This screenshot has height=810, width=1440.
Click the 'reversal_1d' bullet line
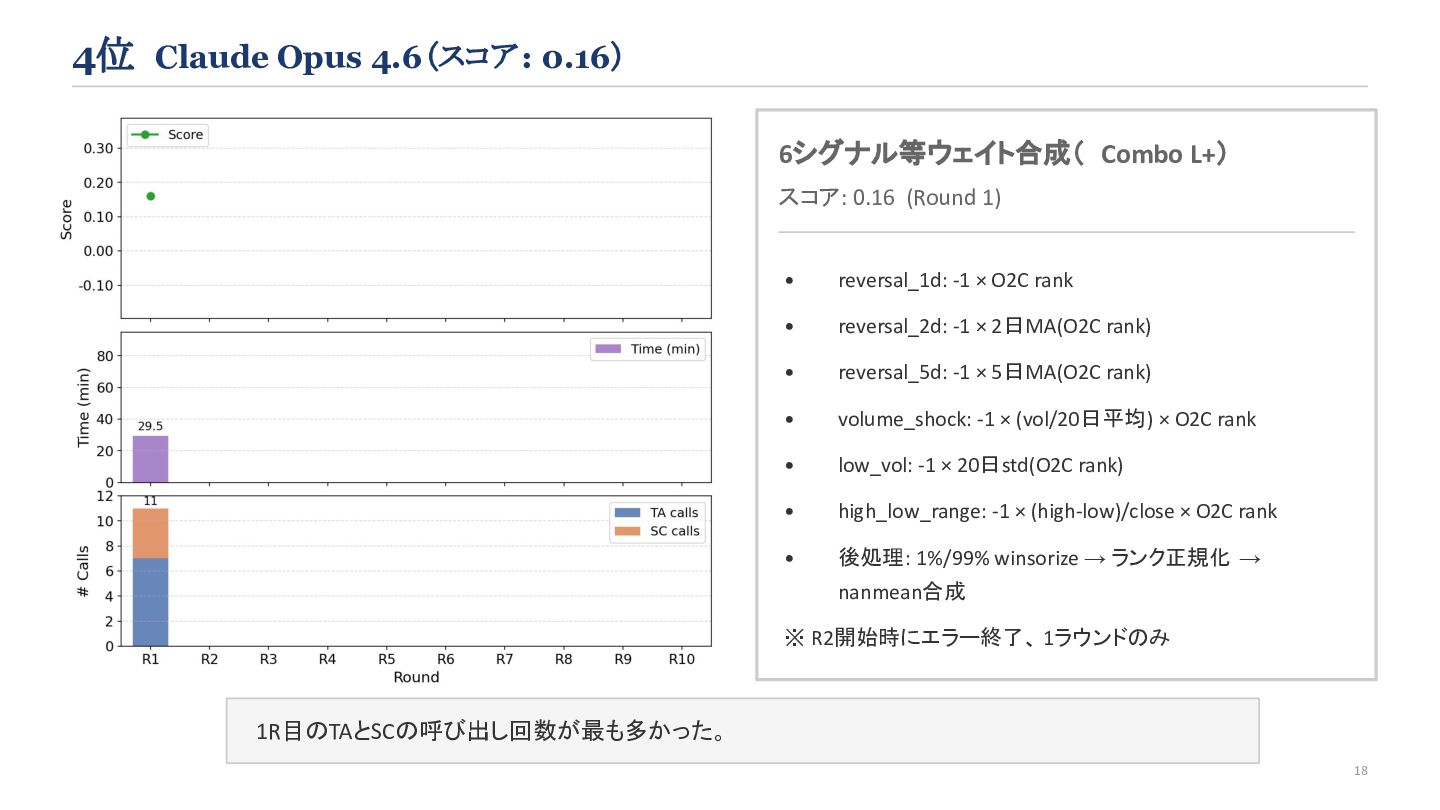tap(955, 280)
